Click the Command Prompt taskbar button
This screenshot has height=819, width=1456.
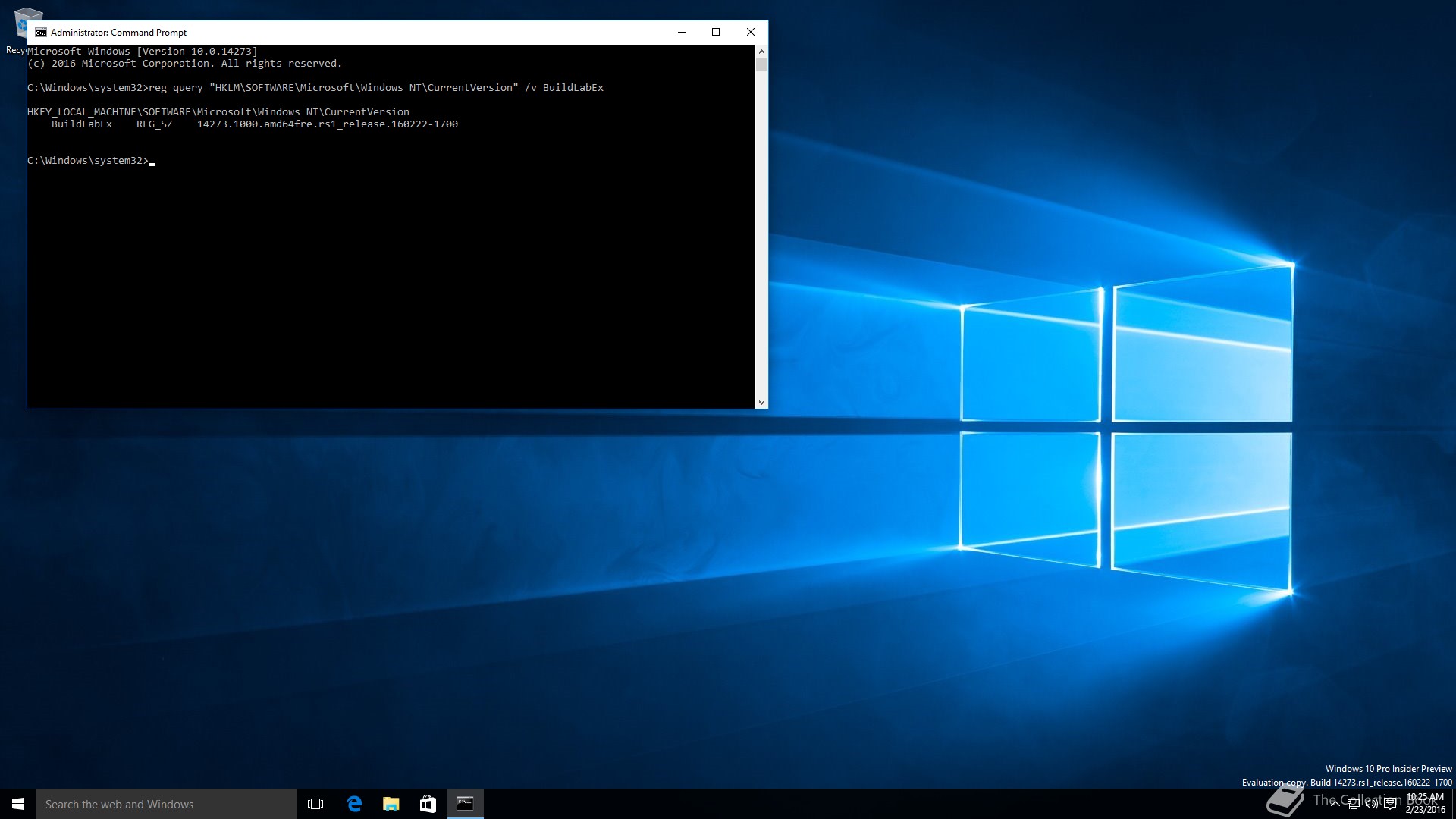click(465, 804)
